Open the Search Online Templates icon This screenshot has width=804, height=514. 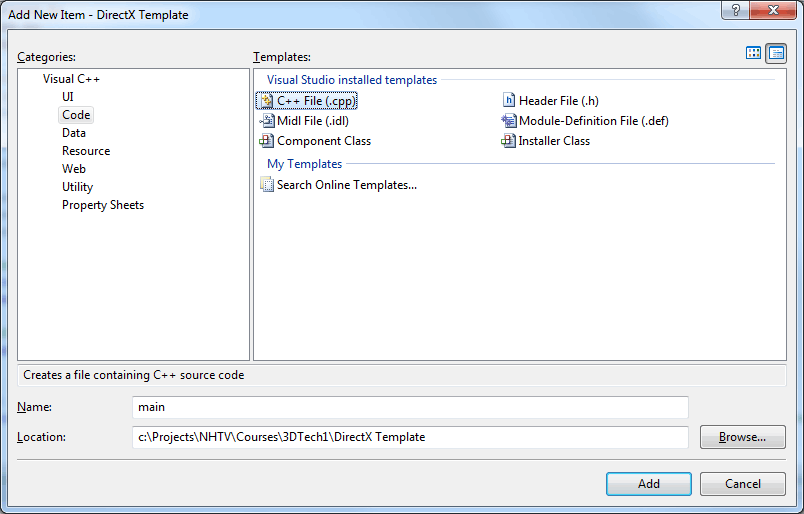[x=267, y=184]
